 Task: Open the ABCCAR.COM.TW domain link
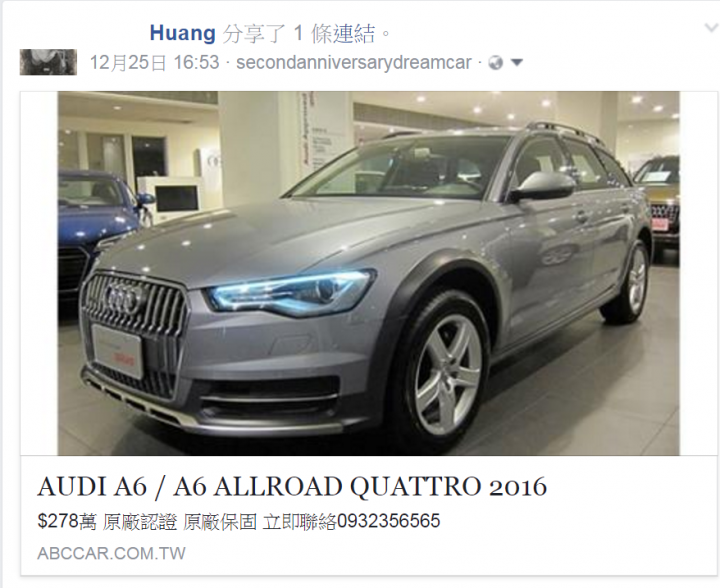[112, 553]
